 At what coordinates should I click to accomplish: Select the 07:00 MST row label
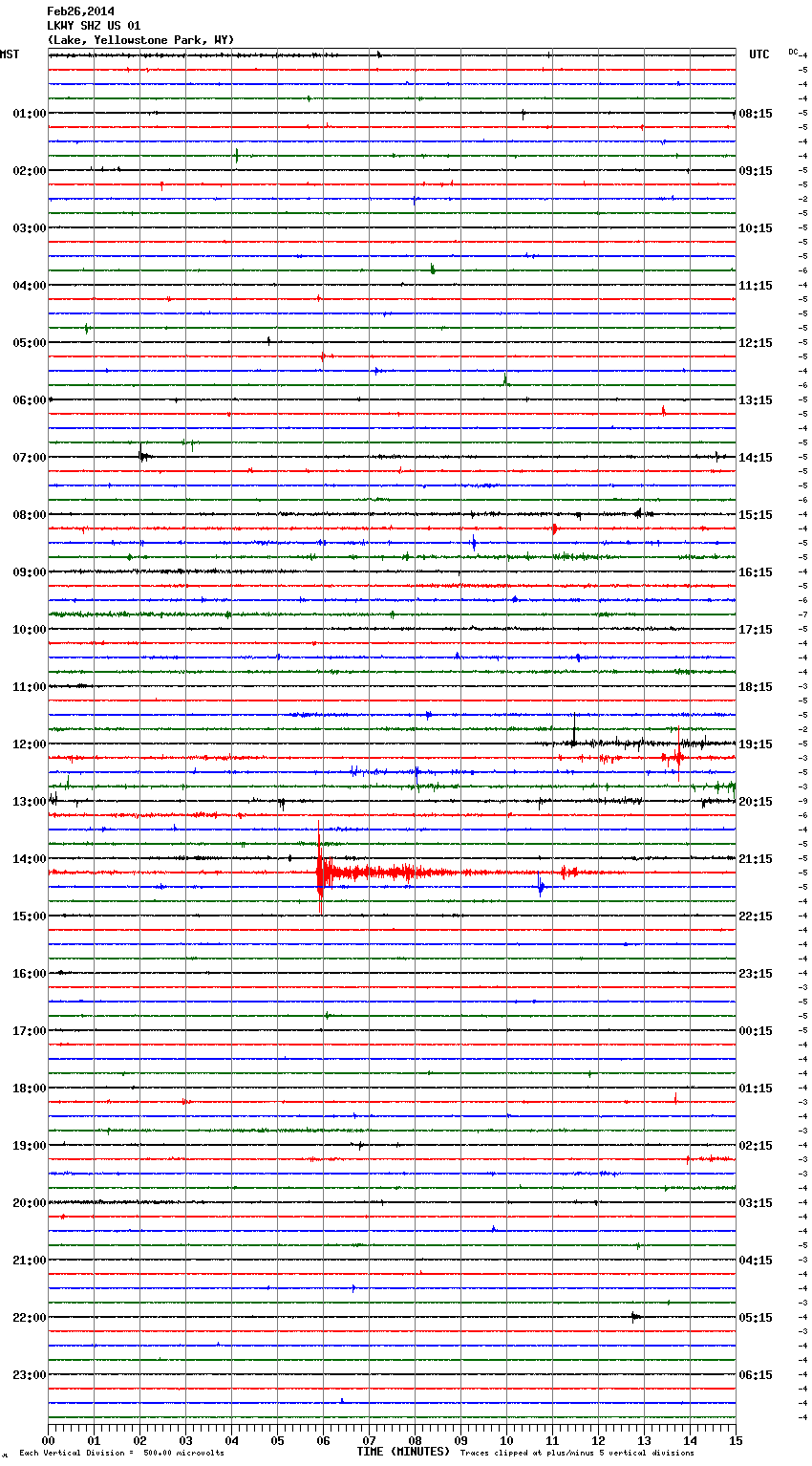pos(30,458)
